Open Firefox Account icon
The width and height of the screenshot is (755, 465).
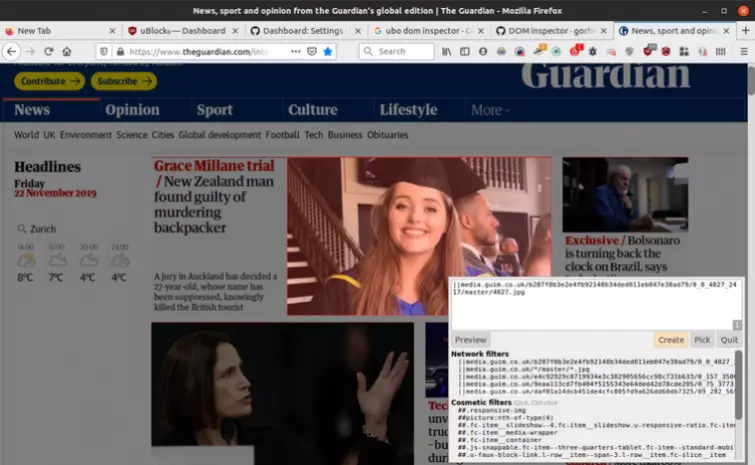[483, 52]
